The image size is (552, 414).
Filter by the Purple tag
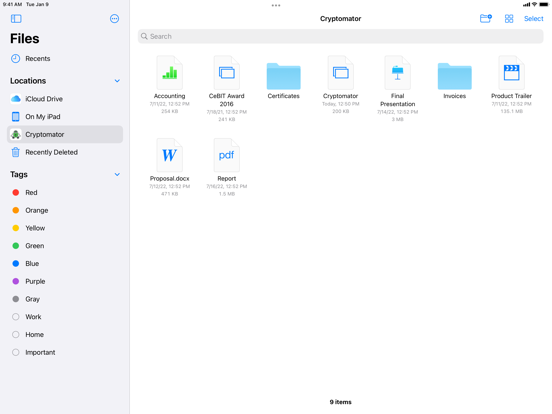tap(65, 281)
